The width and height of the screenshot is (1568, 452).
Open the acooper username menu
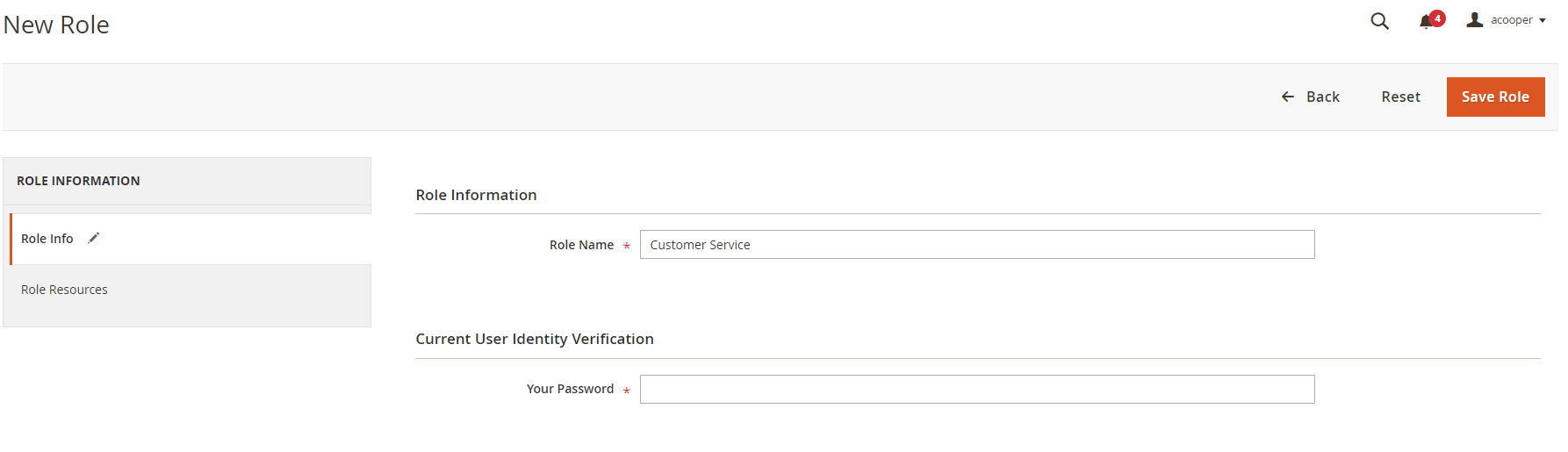pos(1511,20)
